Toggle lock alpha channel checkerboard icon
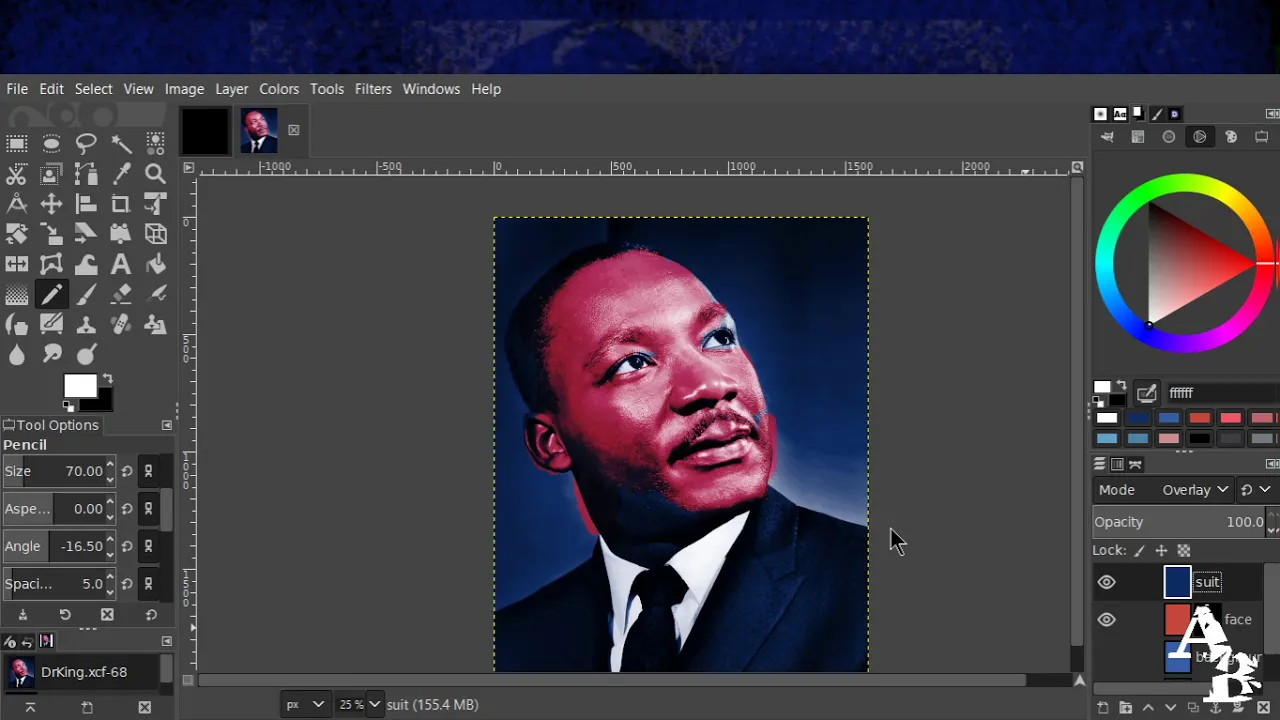1280x720 pixels. pos(1184,551)
